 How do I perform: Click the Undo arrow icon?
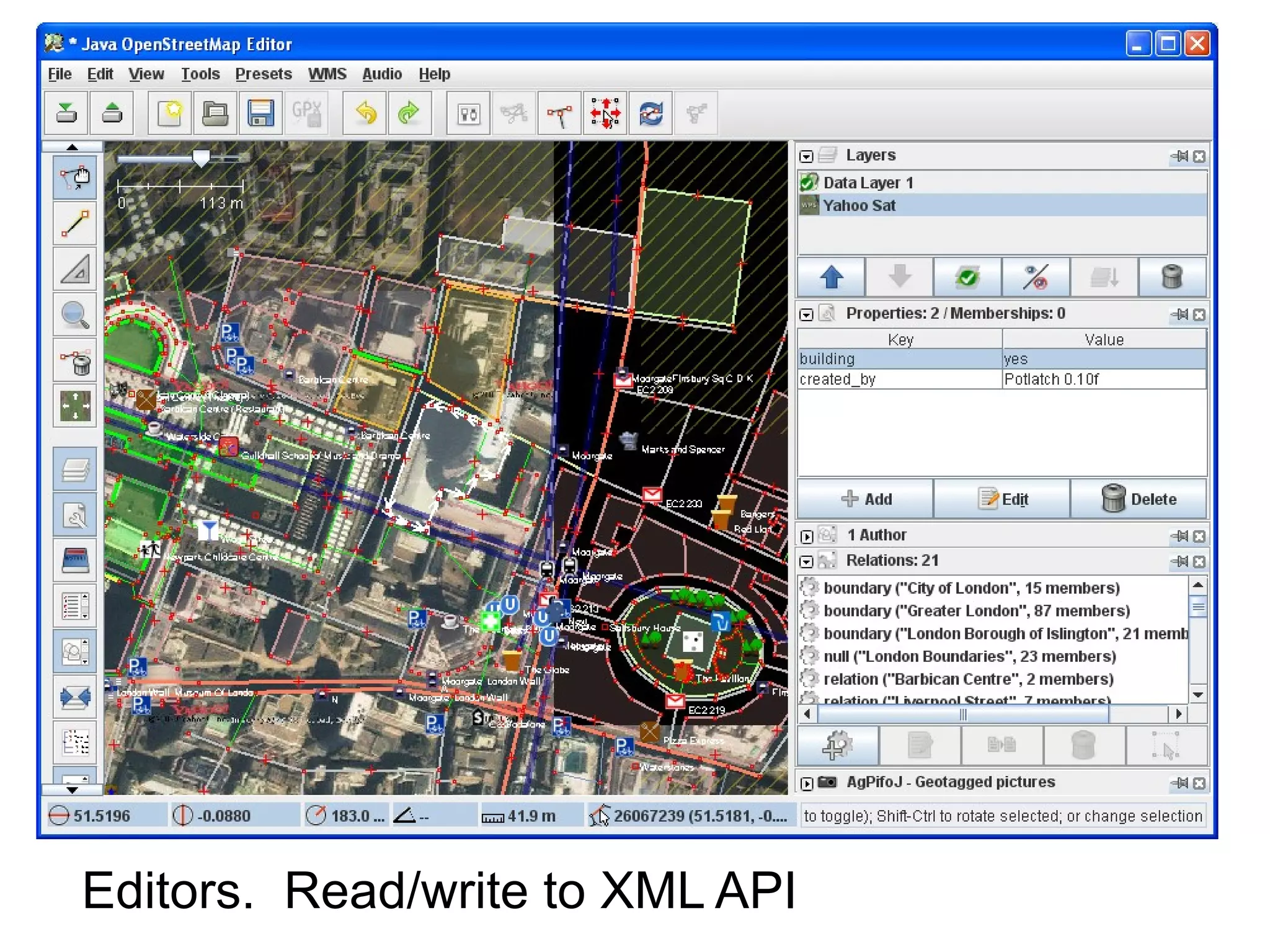(365, 113)
